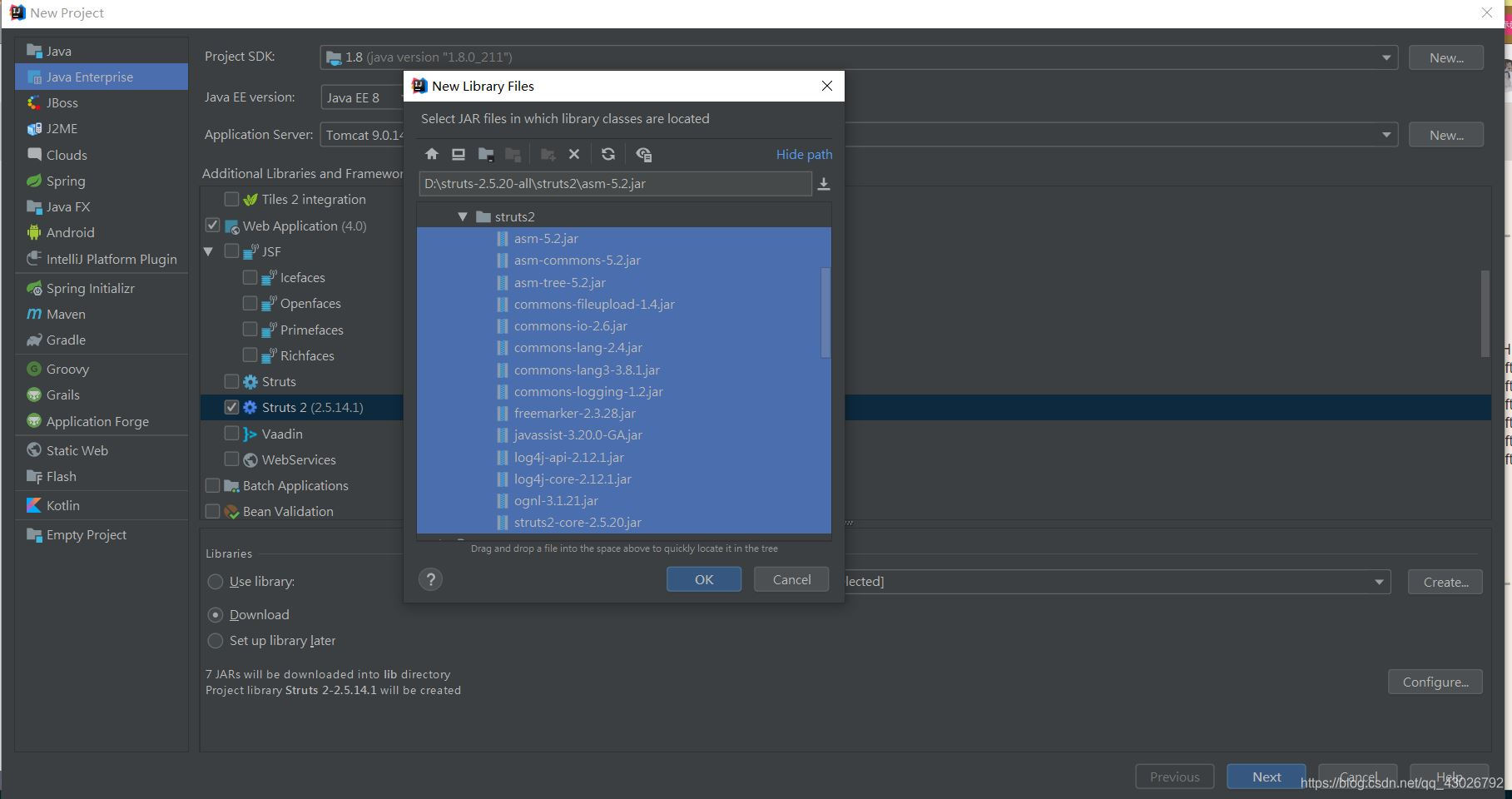Click the Create library button
The width and height of the screenshot is (1512, 799).
pyautogui.click(x=1445, y=582)
